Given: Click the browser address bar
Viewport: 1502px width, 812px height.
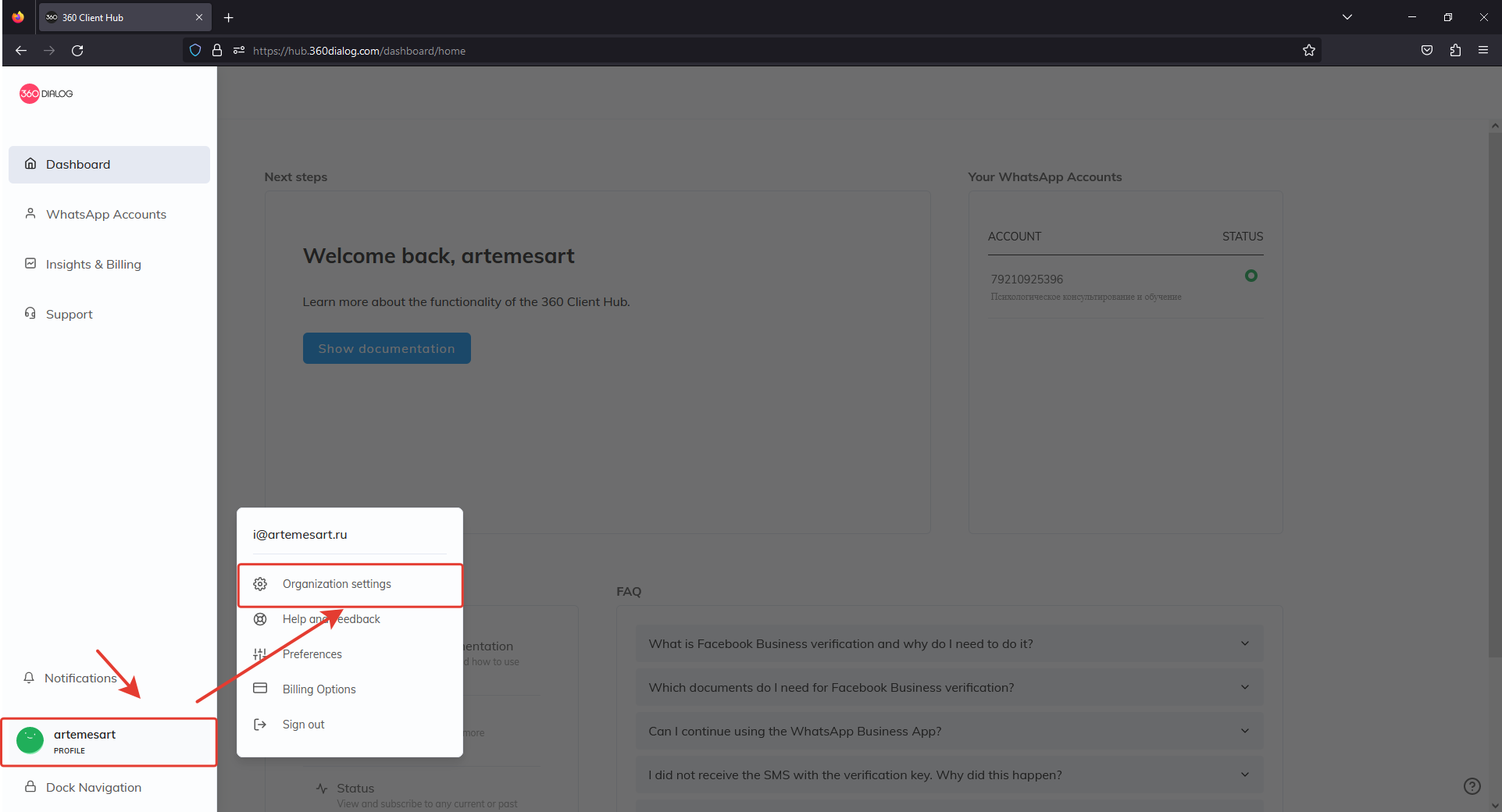Looking at the screenshot, I should coord(703,51).
